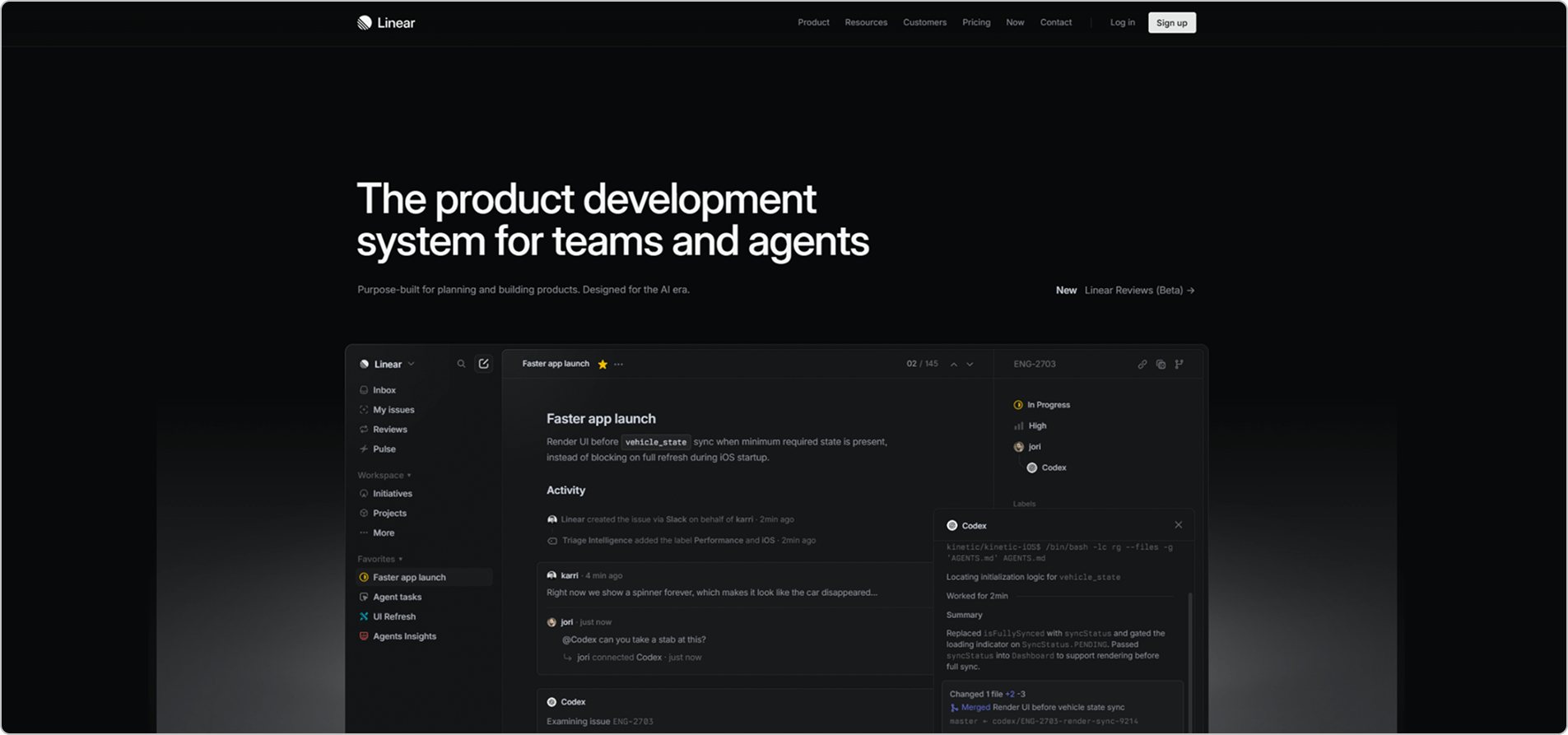
Task: Select Faster app launch favorite
Action: click(x=424, y=578)
